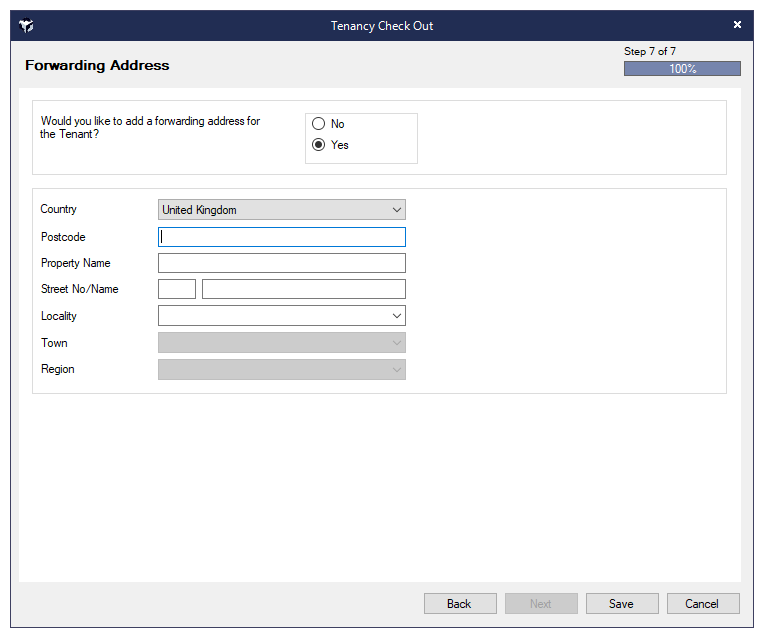
Task: Click the street name text field
Action: (303, 289)
